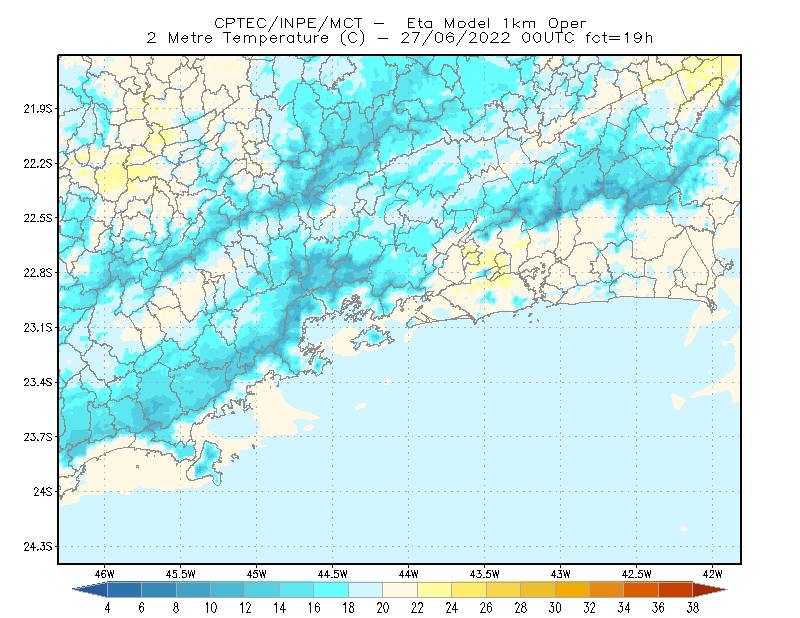Click the 22.5S latitude label
This screenshot has height=618, width=800.
(x=38, y=218)
